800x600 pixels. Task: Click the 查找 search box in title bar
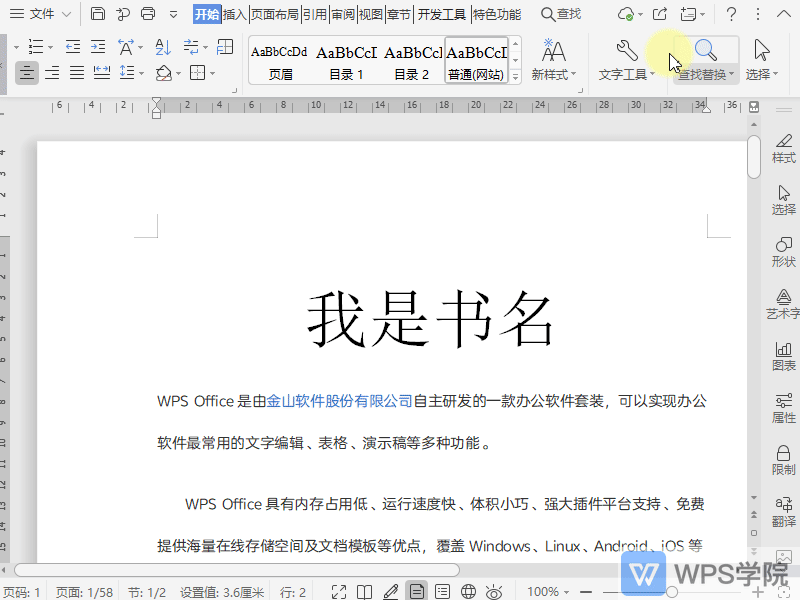(561, 14)
